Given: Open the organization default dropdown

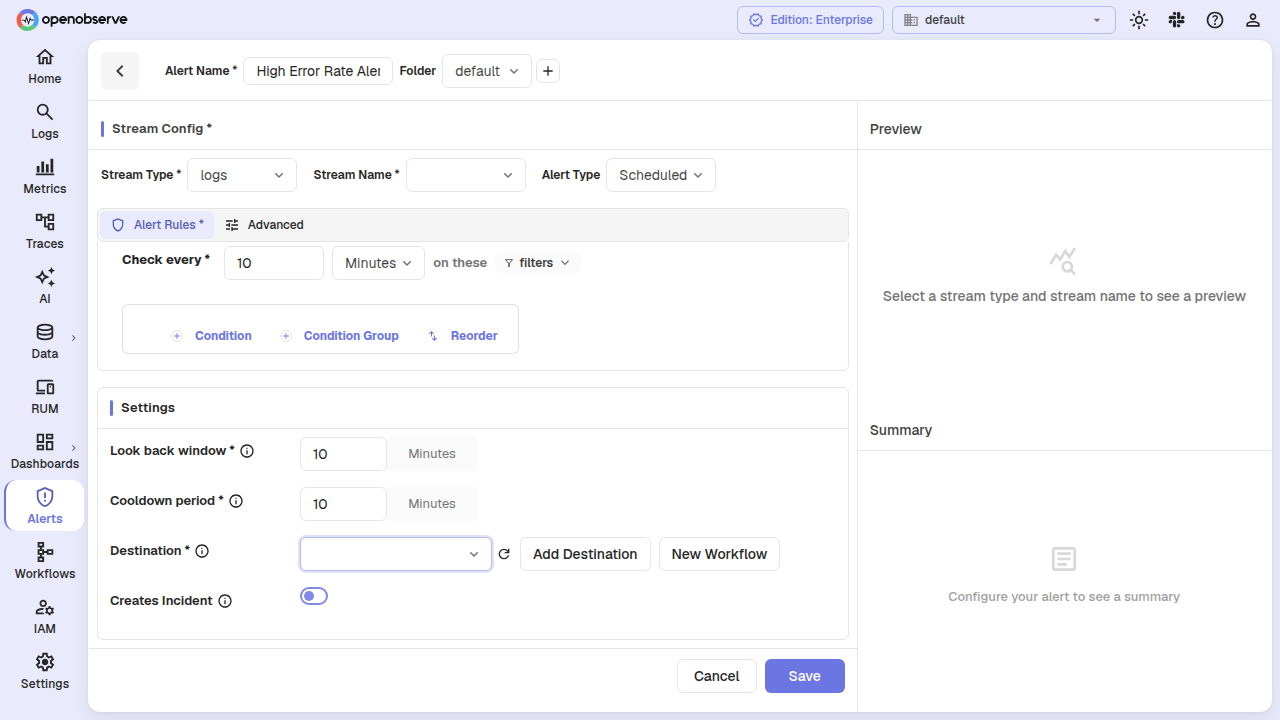Looking at the screenshot, I should pos(1004,20).
